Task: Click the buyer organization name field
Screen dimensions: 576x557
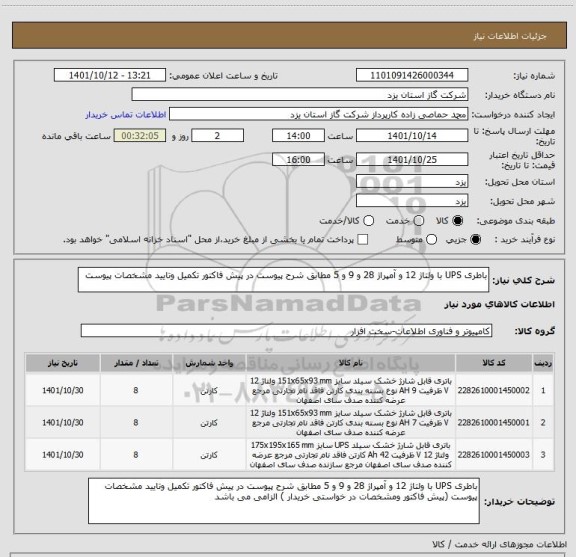Action: (x=300, y=95)
